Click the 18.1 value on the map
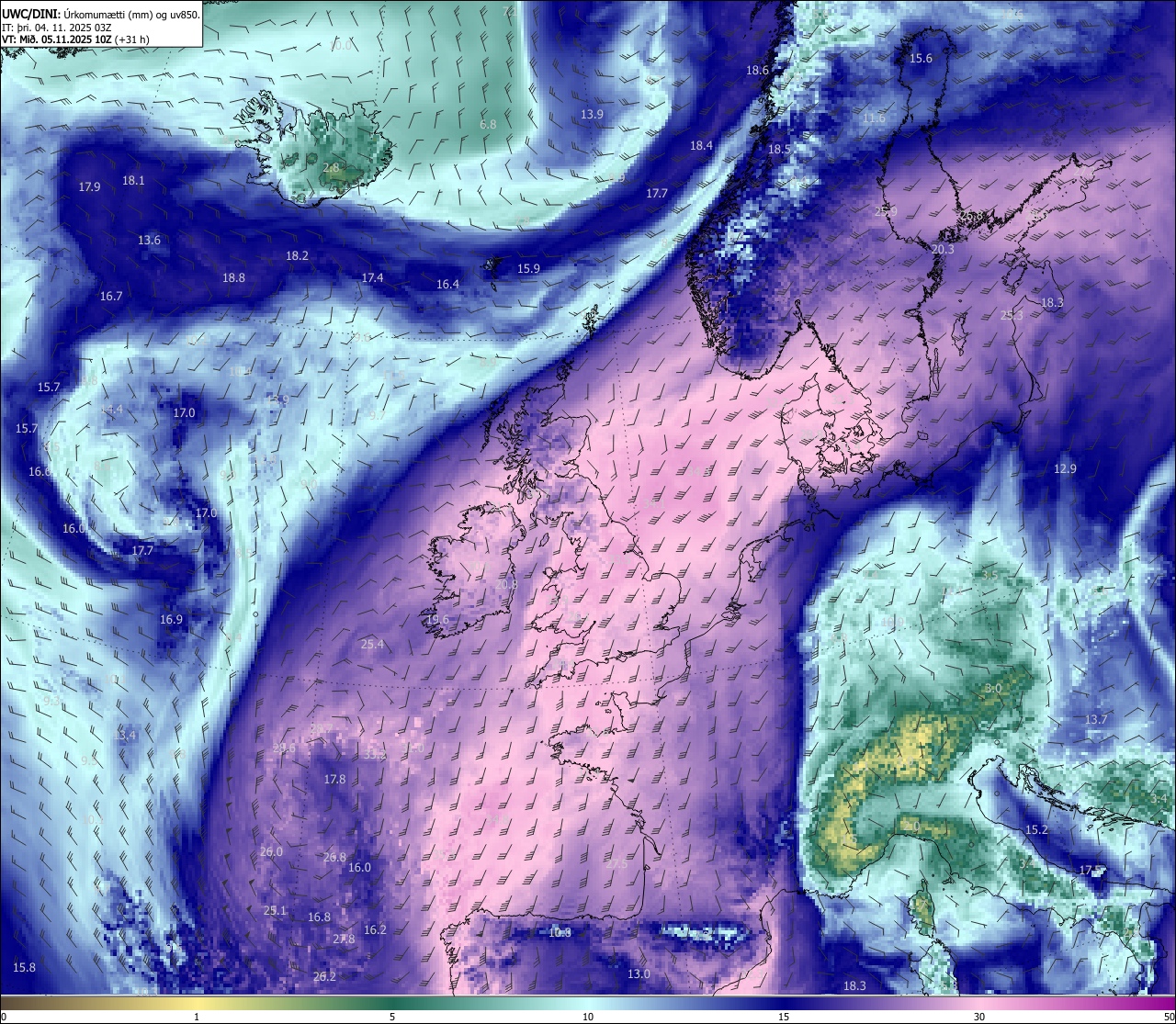Image resolution: width=1176 pixels, height=1024 pixels. click(133, 181)
